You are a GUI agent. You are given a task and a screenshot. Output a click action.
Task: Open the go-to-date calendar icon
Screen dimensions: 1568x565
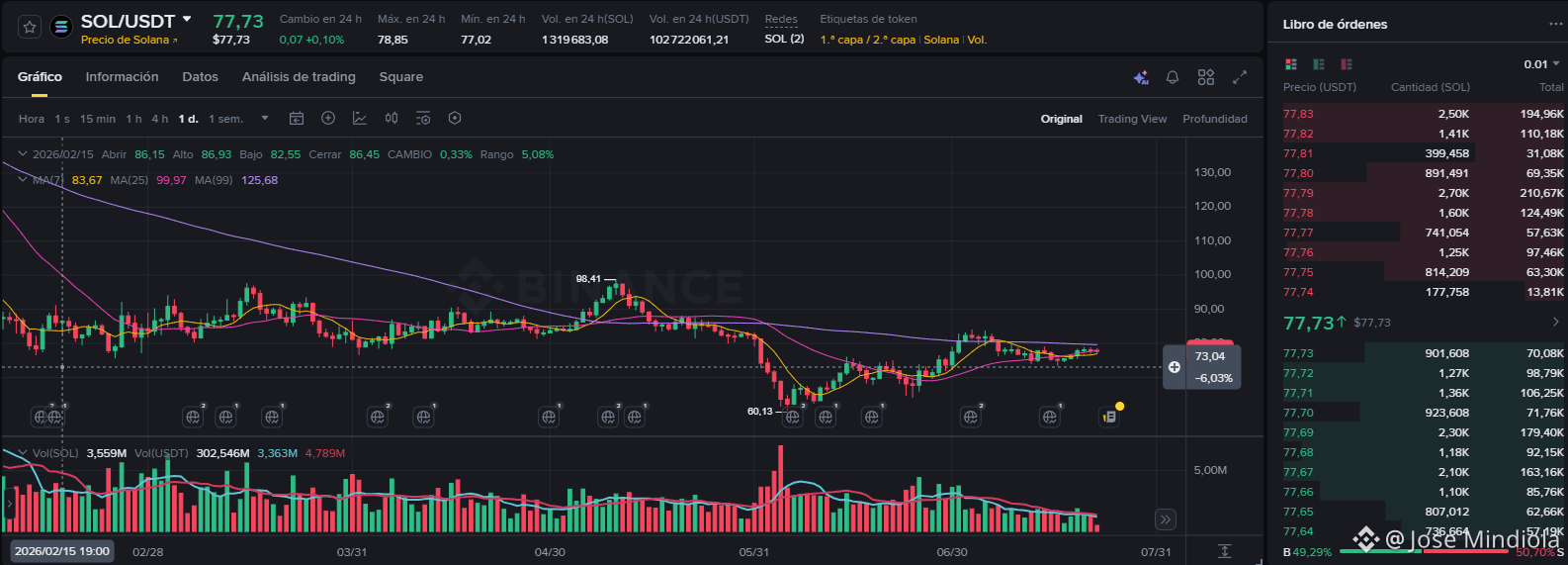point(297,118)
